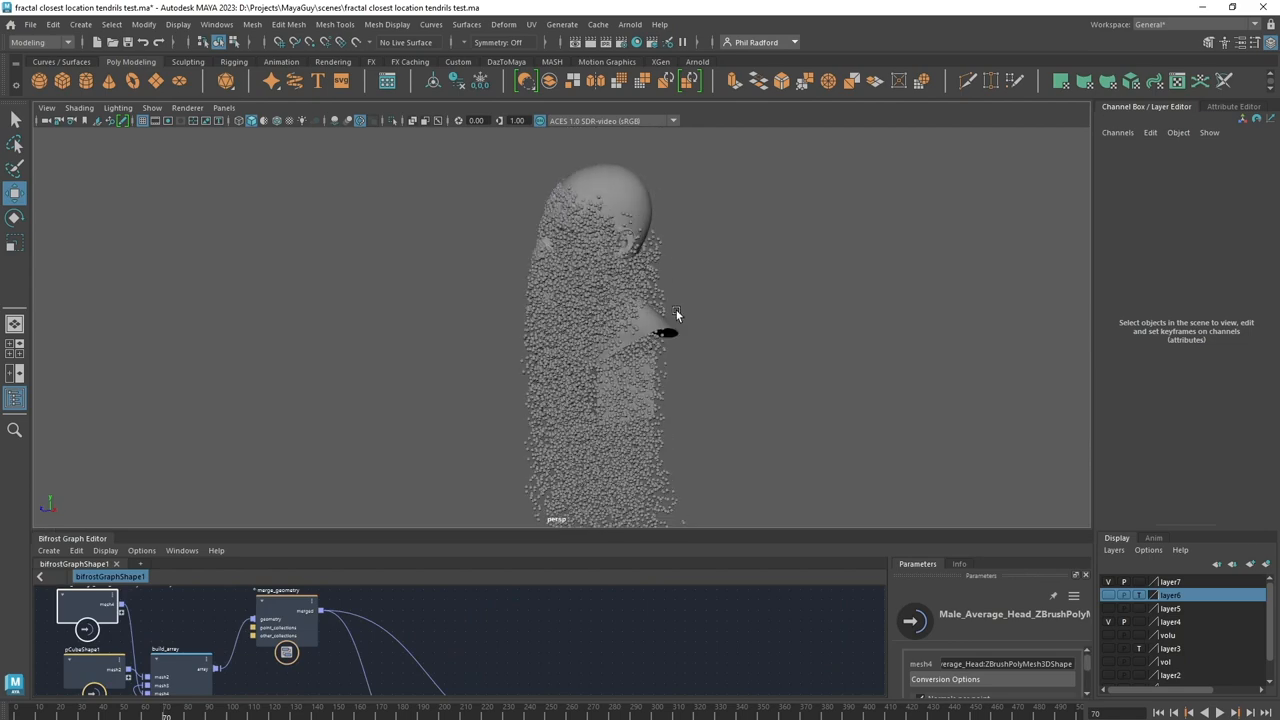Select the Polygon Cube icon on the shelf

(60, 81)
